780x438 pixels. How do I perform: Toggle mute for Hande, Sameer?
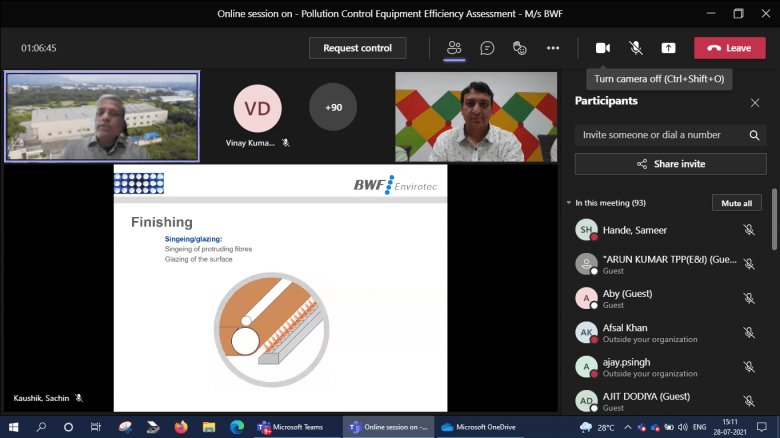click(748, 230)
